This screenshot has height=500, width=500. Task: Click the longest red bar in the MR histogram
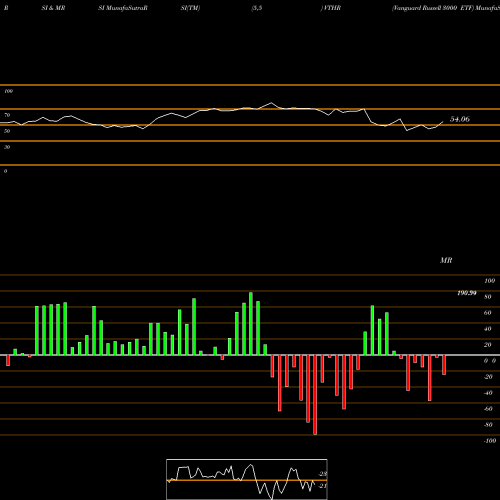click(315, 395)
